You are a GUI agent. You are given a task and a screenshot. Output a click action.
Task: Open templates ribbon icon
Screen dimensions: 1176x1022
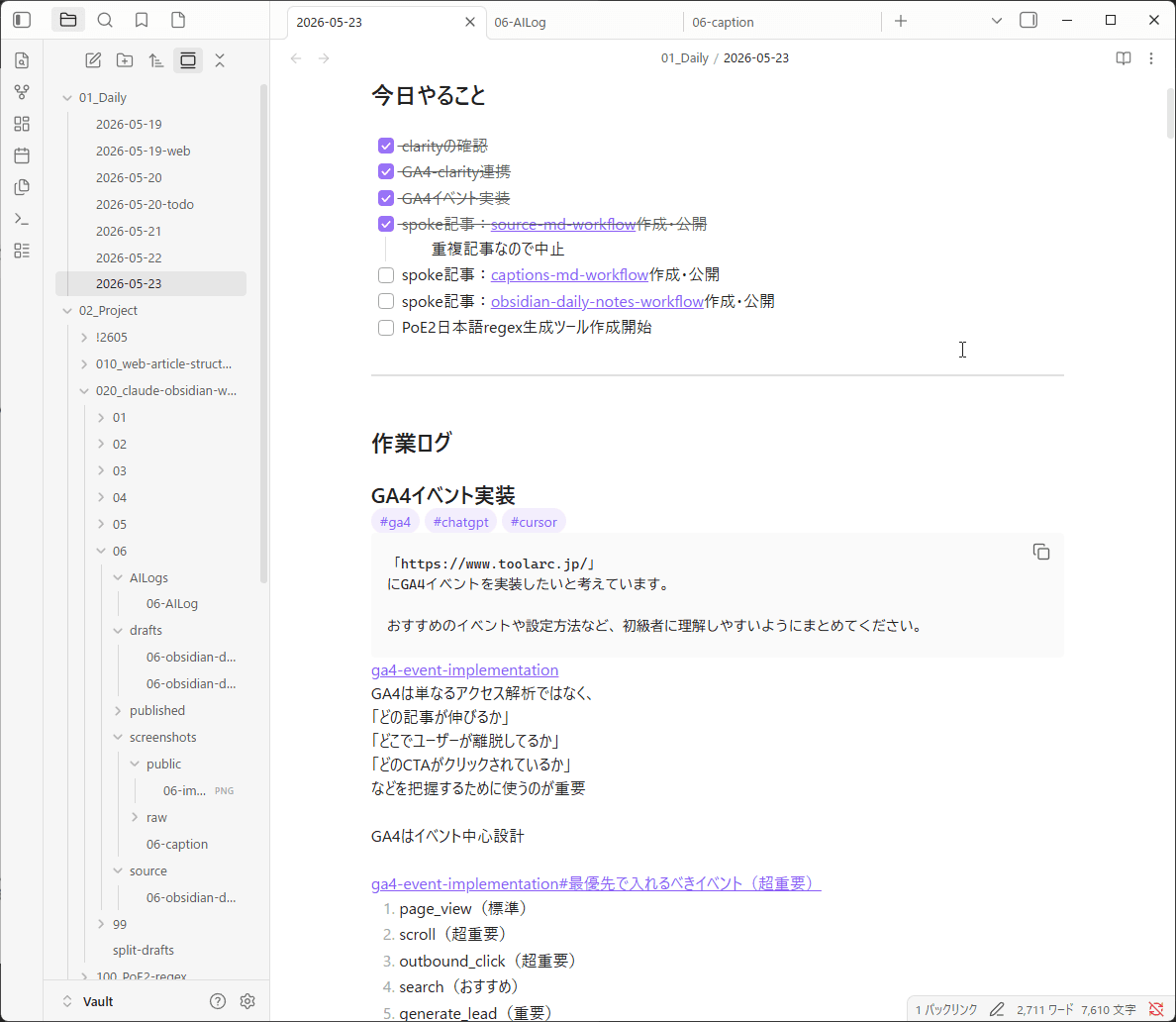(x=22, y=187)
